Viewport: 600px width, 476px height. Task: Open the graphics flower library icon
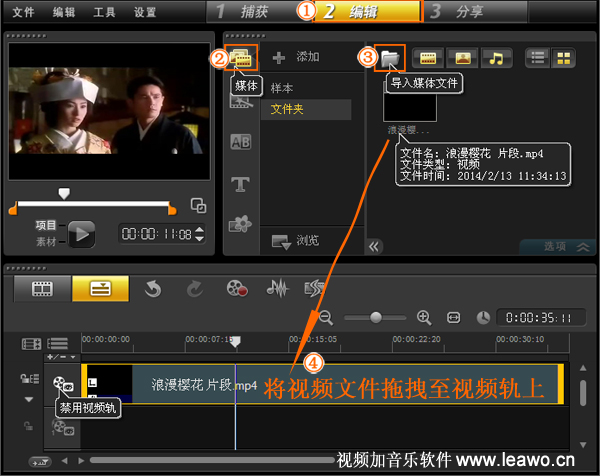pyautogui.click(x=240, y=224)
